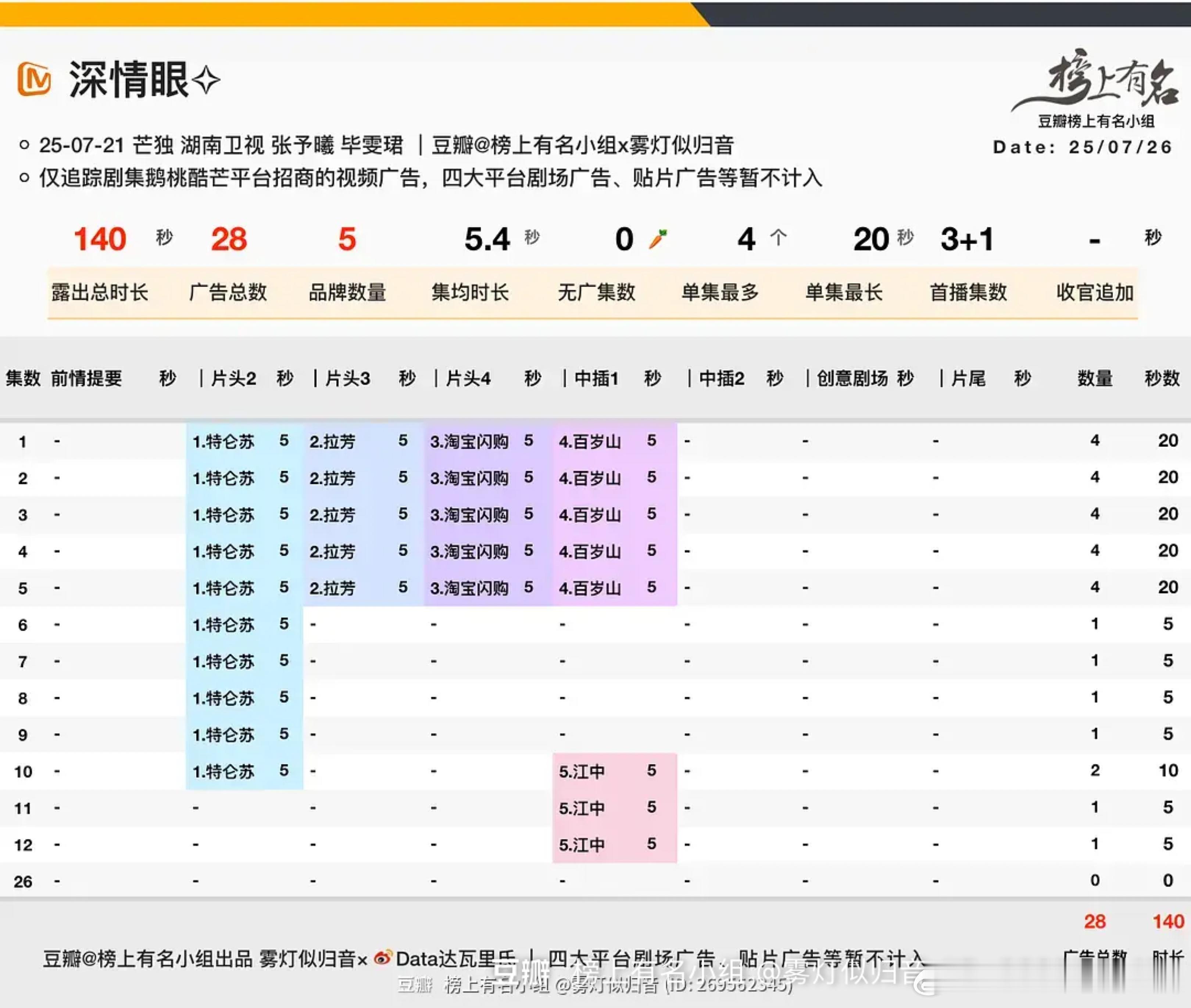Image resolution: width=1191 pixels, height=1008 pixels.
Task: Click the red 28 total at table bottom
Action: click(x=1095, y=921)
